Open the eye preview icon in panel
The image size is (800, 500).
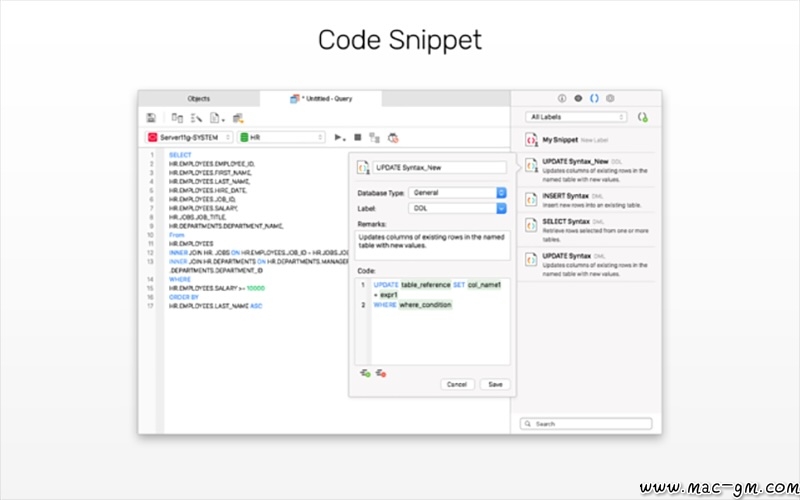point(577,99)
